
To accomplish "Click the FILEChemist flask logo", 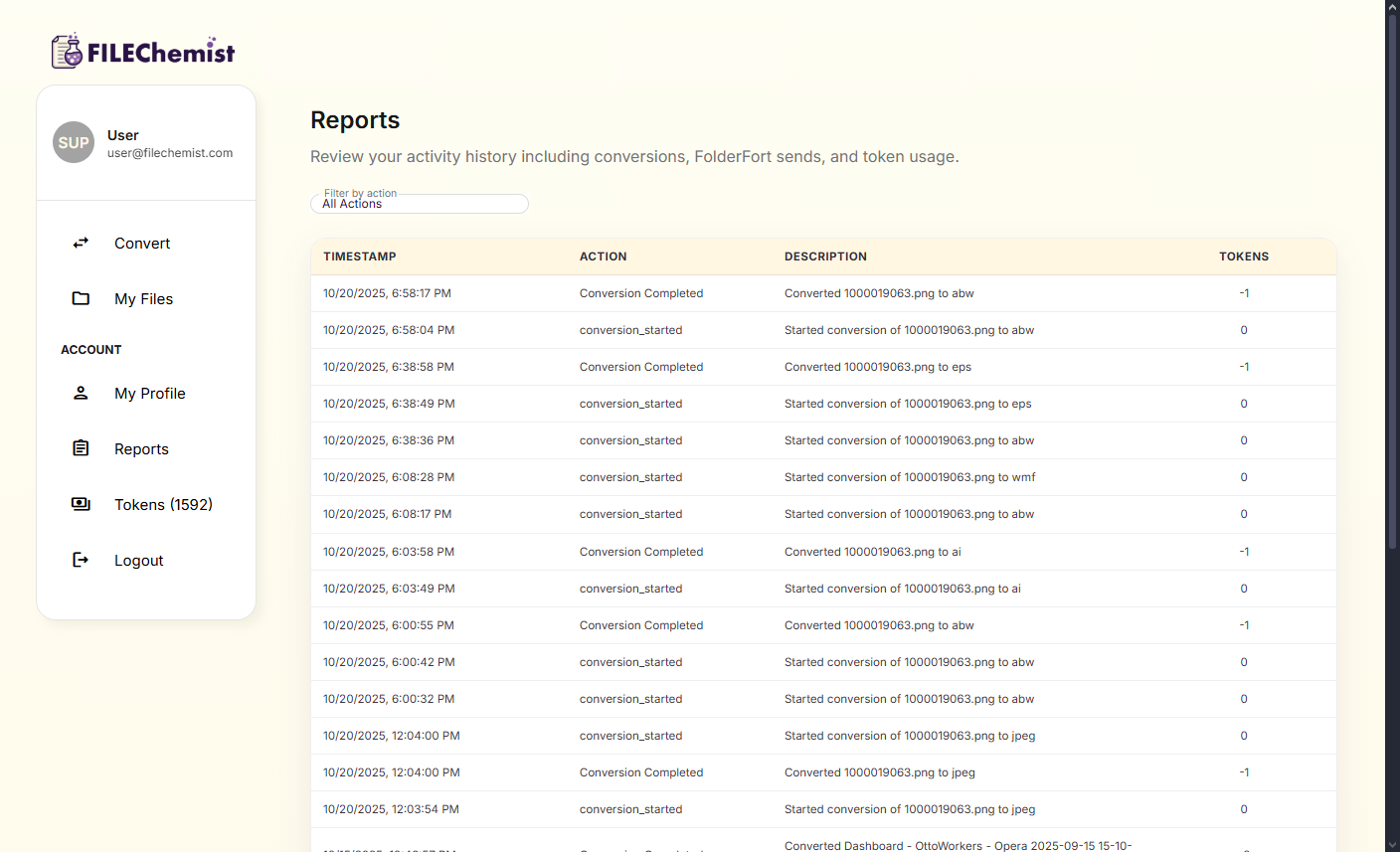I will point(67,52).
